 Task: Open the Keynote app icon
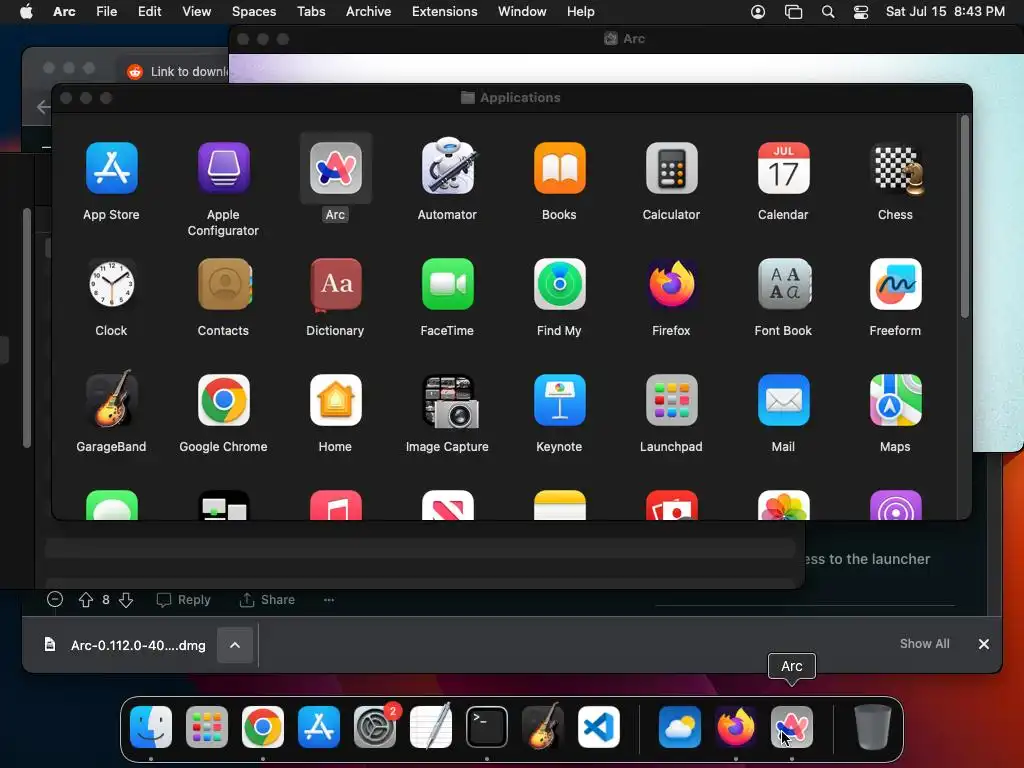560,400
